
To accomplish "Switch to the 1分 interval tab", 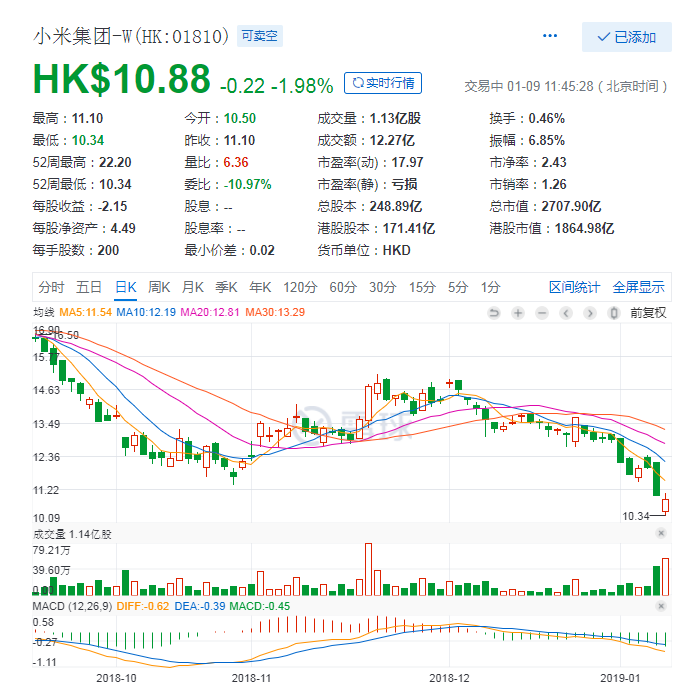I will (490, 287).
